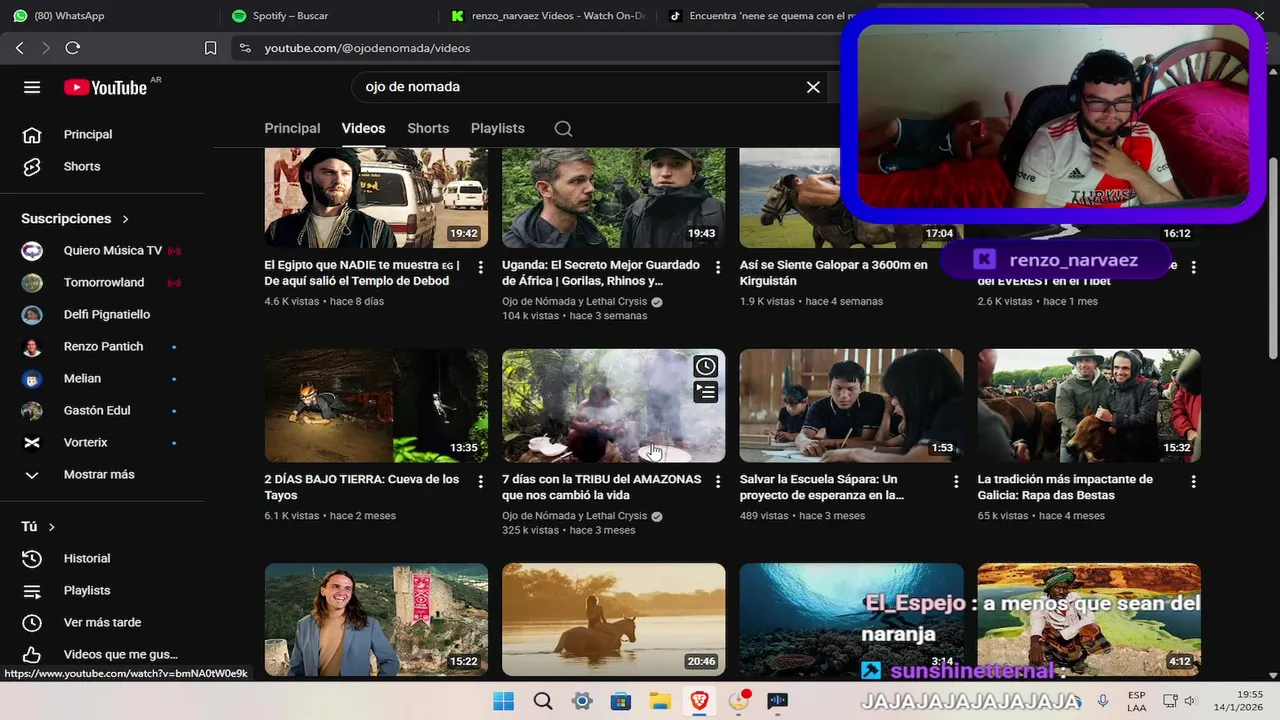Expand the Suscripciones section chevron
1280x720 pixels.
coord(125,219)
